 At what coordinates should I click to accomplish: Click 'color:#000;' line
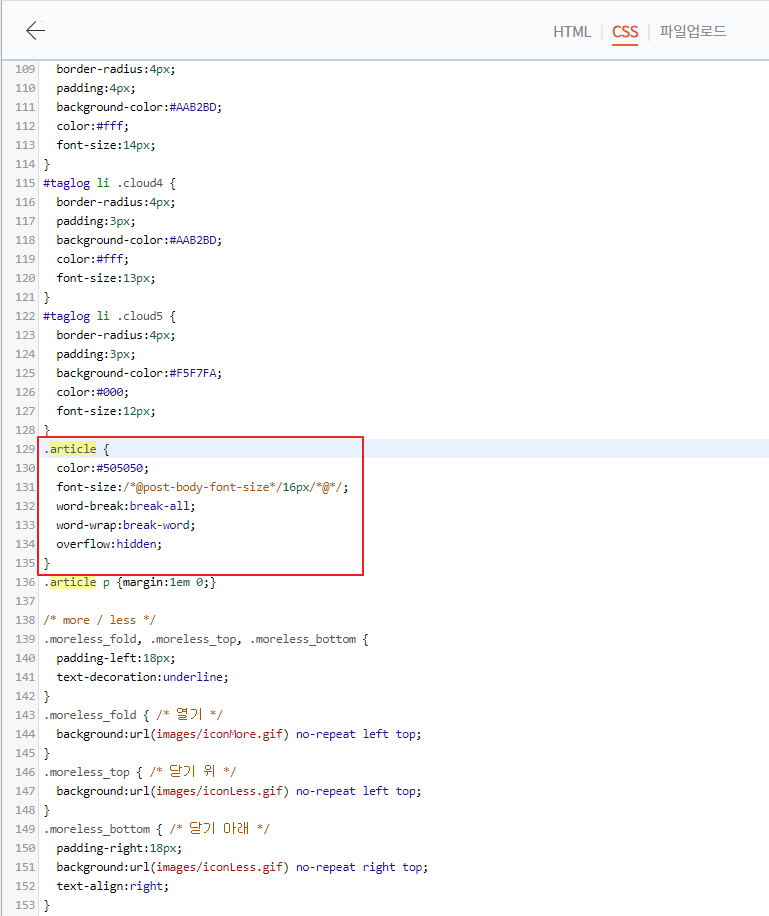coord(93,392)
